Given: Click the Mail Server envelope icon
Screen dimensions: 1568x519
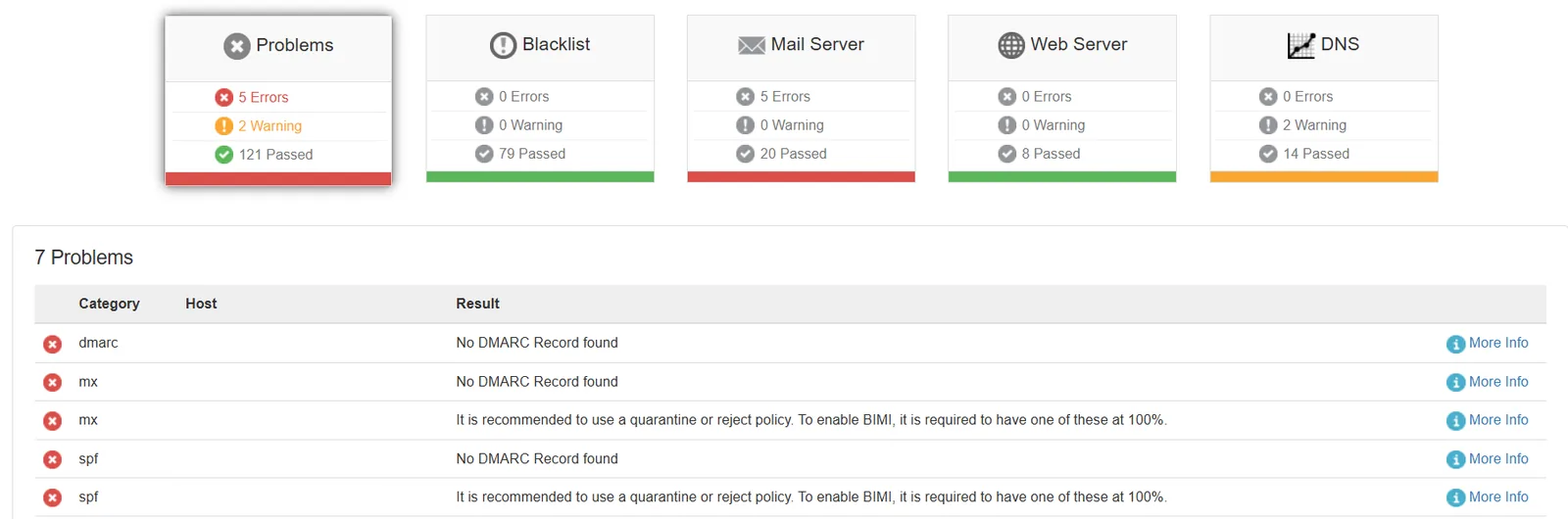Looking at the screenshot, I should pos(752,45).
